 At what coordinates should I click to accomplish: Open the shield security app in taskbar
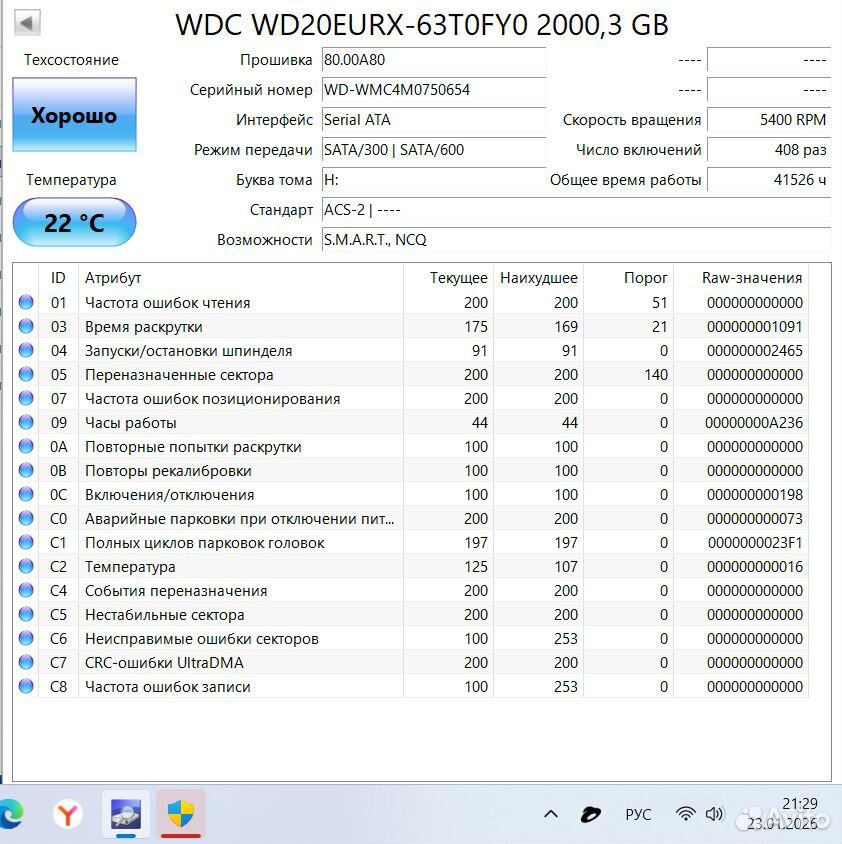(x=181, y=814)
